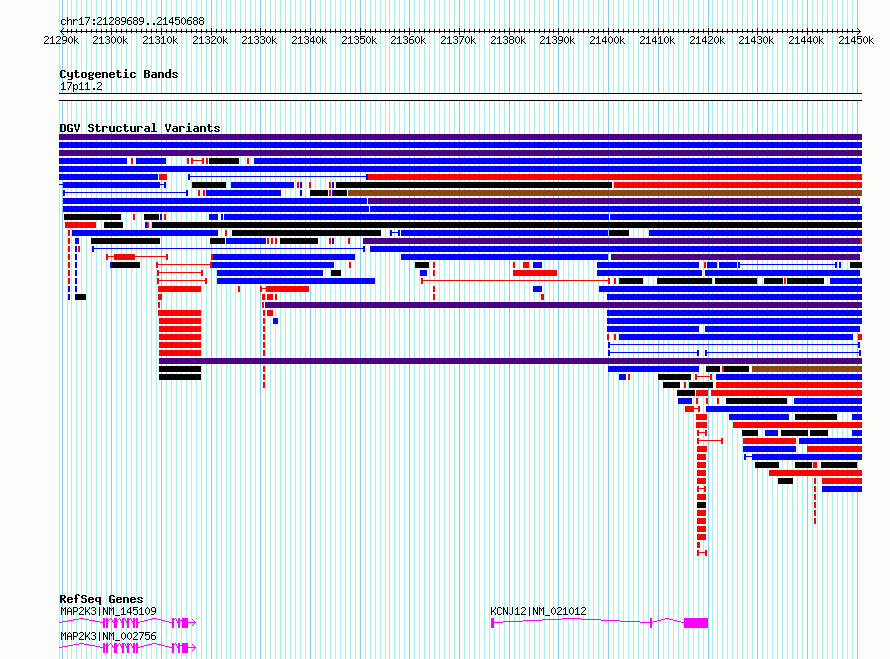
Task: Click the purple variant bar starting near 21331k
Action: pos(564,305)
